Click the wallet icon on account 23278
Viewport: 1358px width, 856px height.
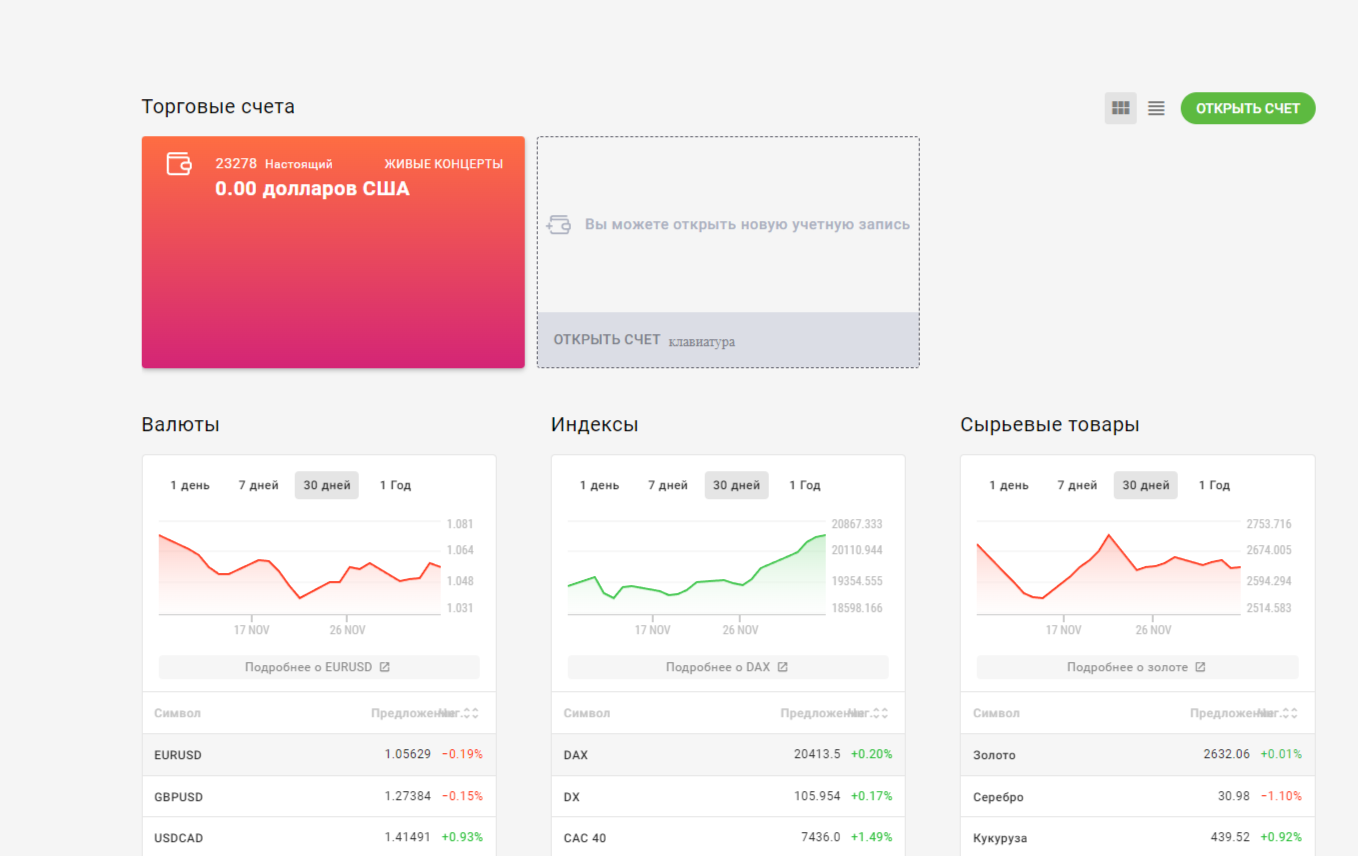(x=179, y=164)
